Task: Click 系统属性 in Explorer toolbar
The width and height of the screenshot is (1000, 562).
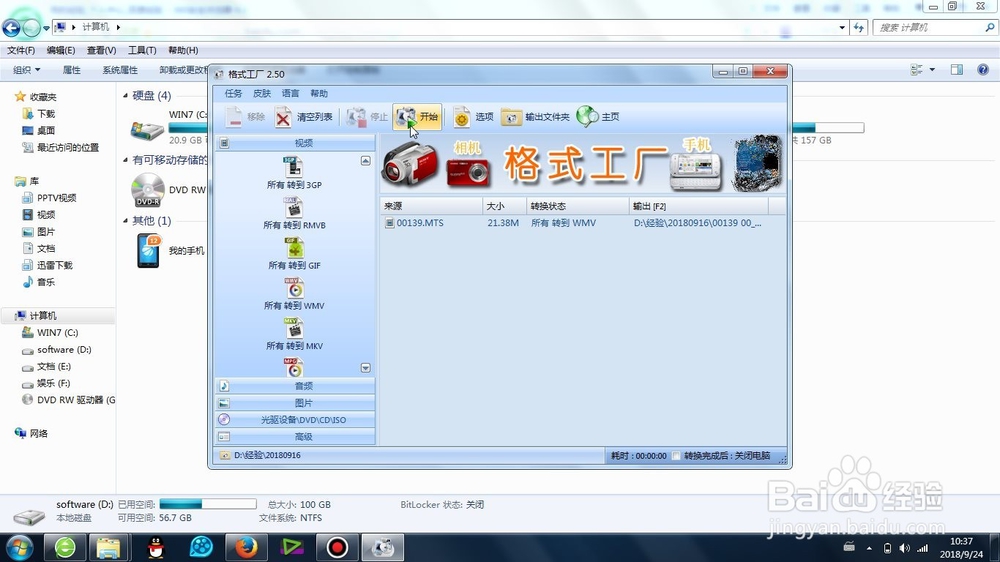Action: (x=120, y=70)
